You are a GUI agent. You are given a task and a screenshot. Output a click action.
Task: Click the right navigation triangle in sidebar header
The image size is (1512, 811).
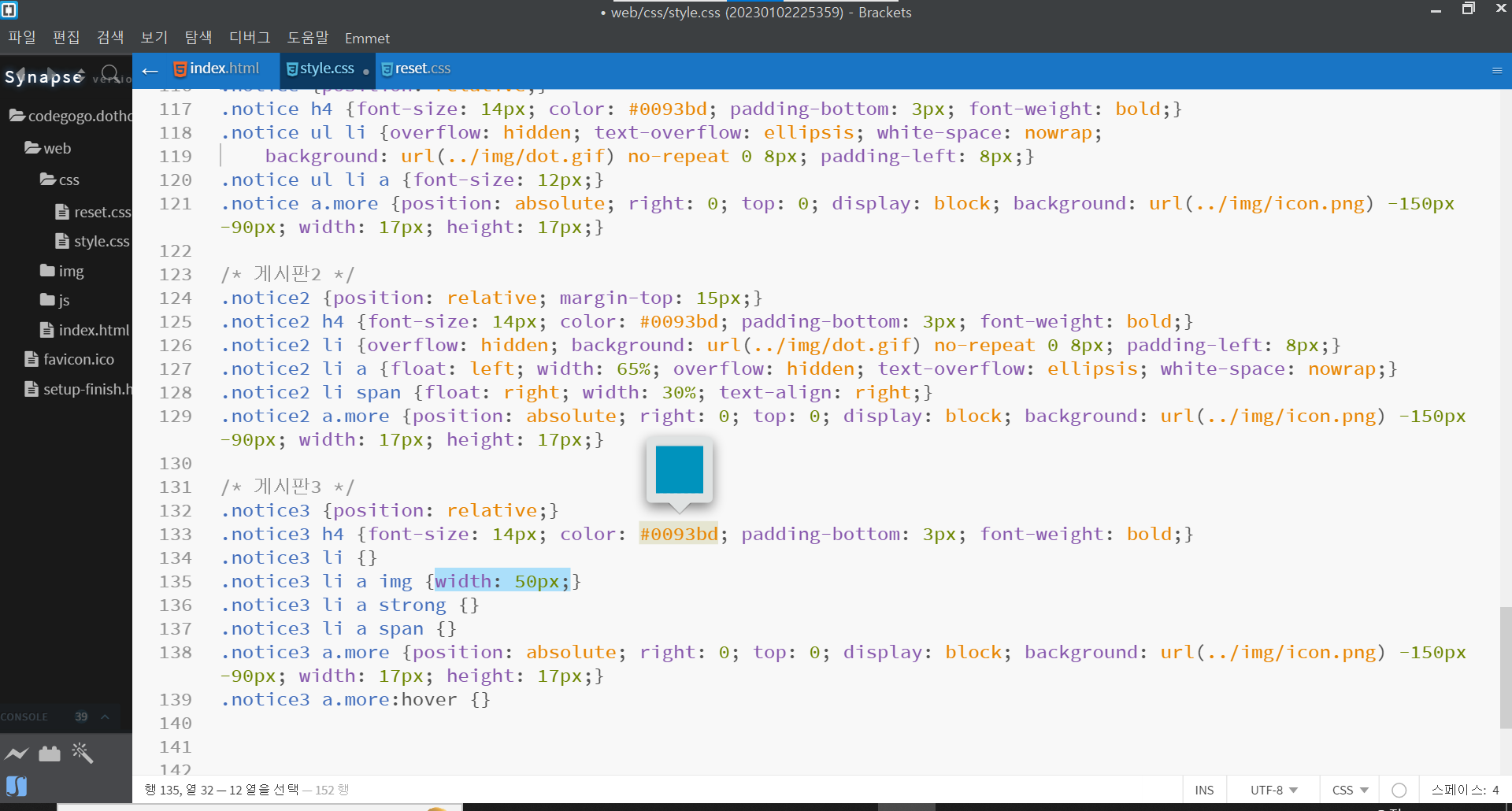point(53,74)
